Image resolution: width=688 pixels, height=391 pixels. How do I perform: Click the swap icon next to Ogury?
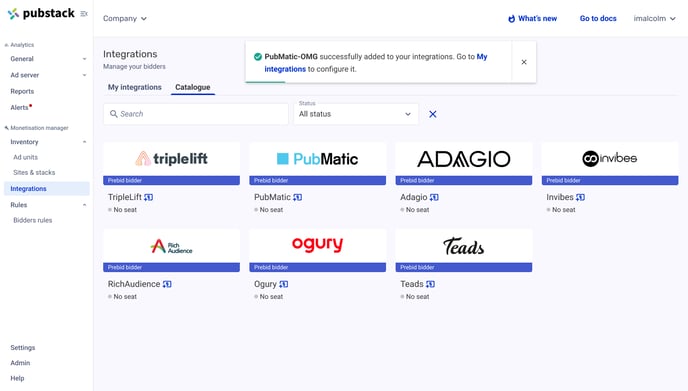284,284
